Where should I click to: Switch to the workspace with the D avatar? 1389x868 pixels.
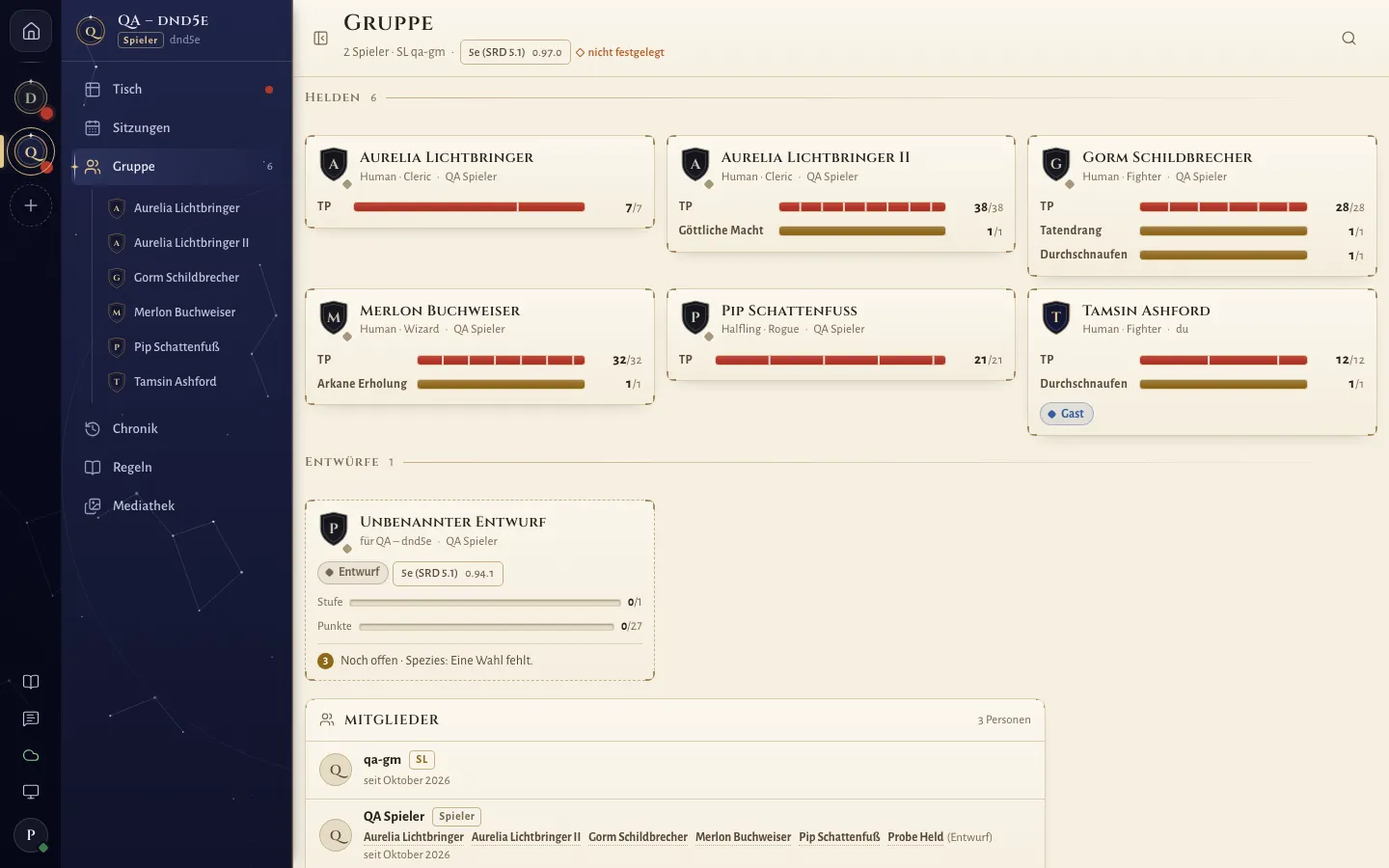click(x=31, y=97)
